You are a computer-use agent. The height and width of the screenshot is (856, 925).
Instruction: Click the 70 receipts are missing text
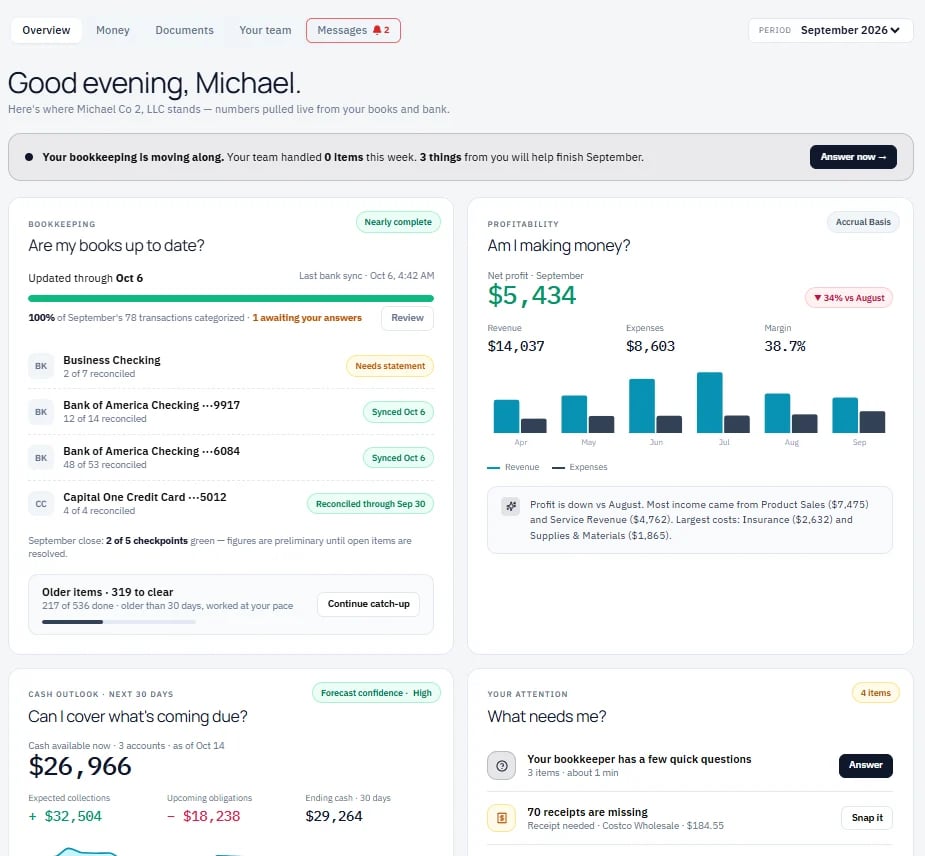(x=587, y=812)
